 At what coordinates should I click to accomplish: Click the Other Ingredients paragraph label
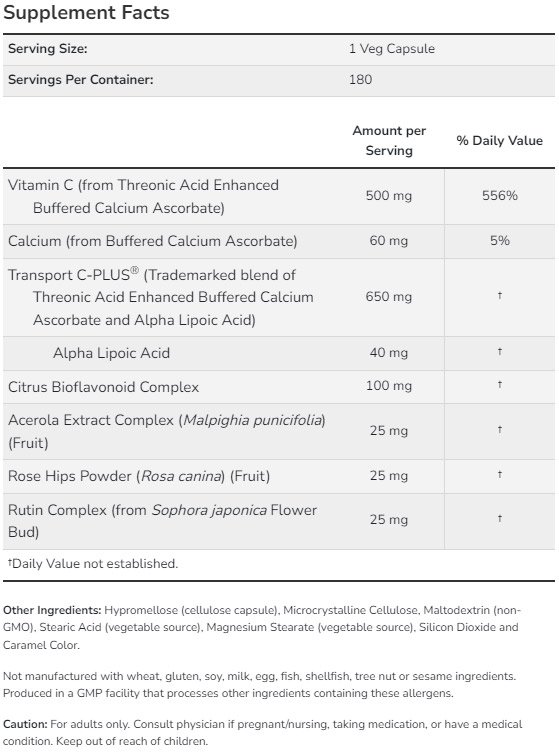52,611
